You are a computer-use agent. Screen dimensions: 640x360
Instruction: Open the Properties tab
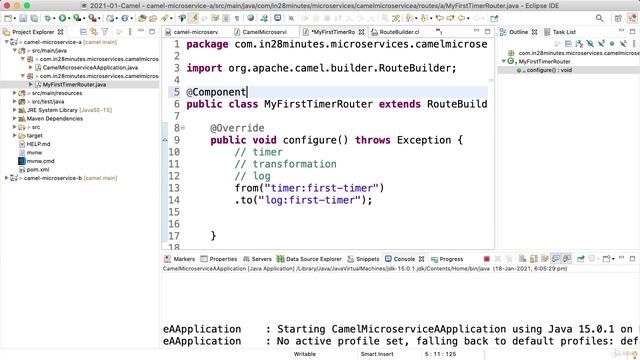219,259
